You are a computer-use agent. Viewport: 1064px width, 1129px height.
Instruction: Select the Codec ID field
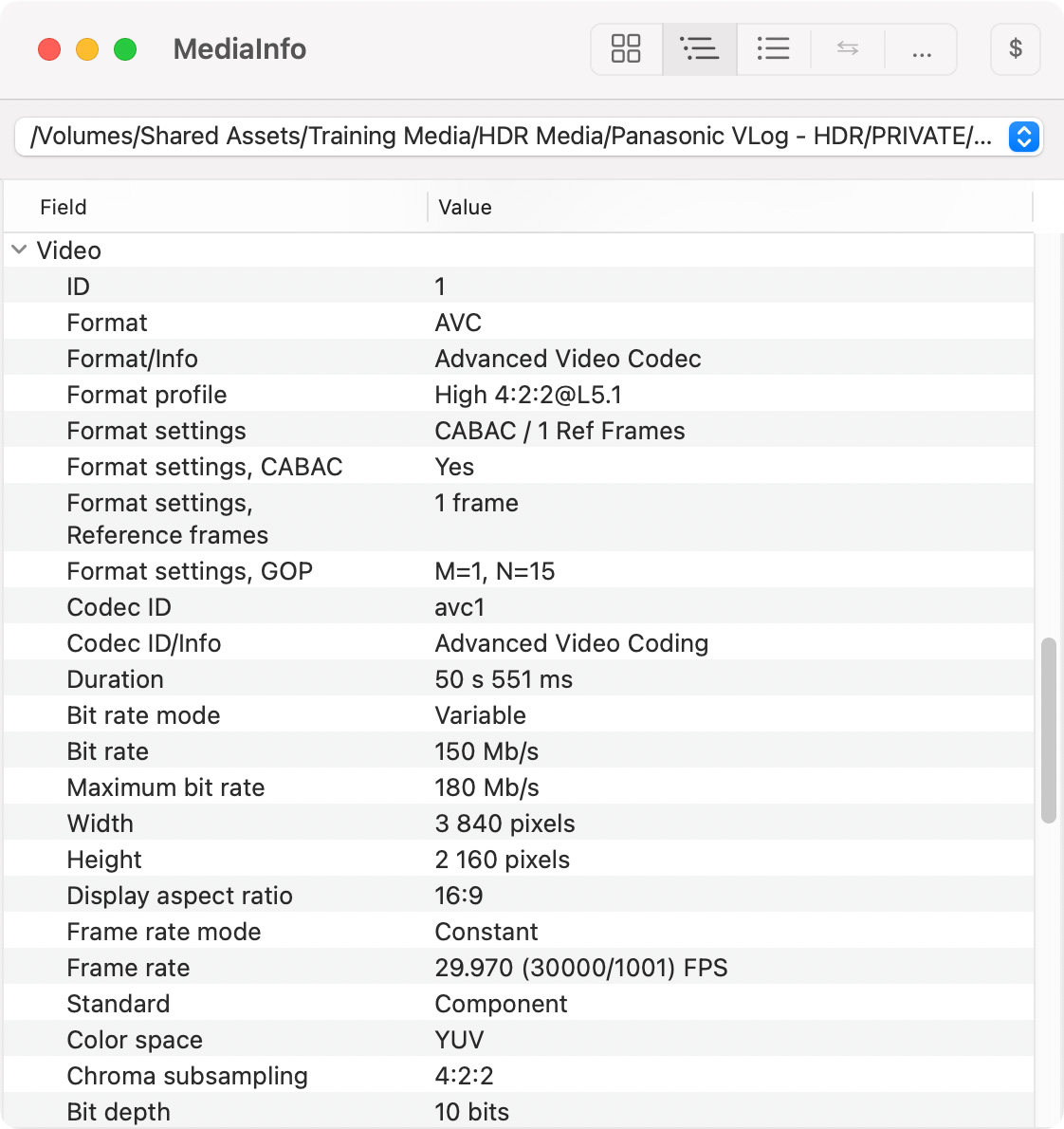[119, 607]
